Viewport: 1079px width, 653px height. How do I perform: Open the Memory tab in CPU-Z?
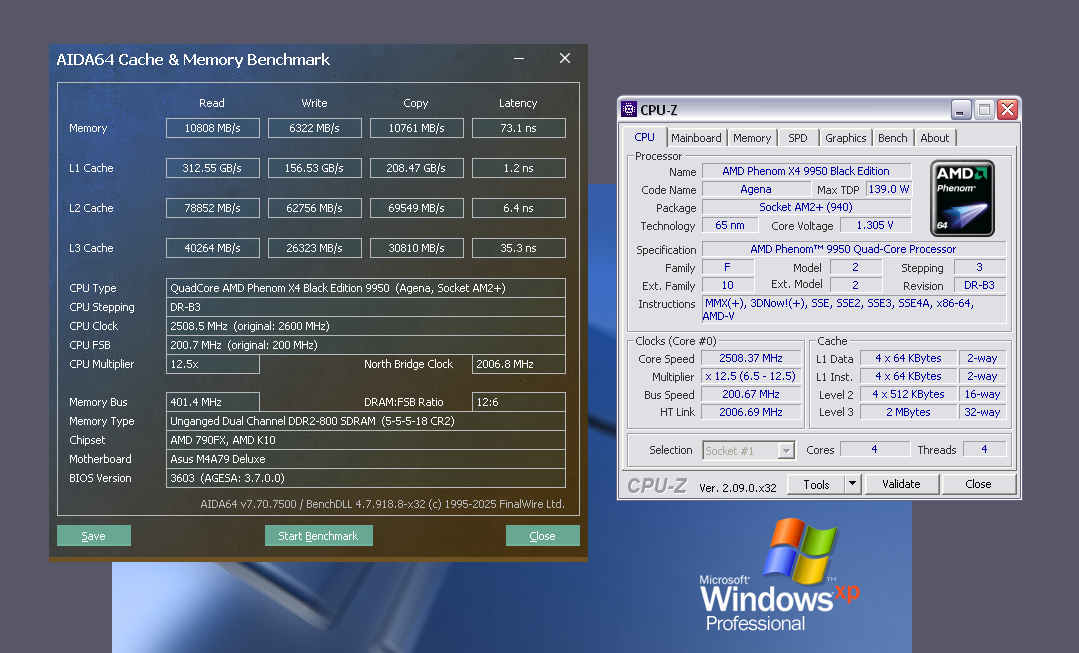tap(752, 138)
